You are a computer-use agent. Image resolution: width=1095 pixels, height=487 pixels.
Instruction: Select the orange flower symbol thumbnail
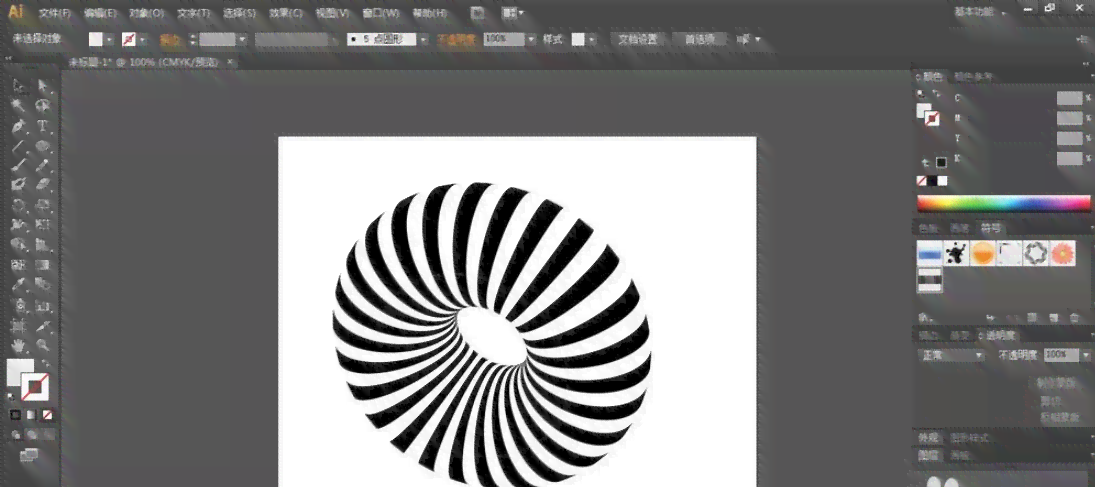pos(1062,253)
